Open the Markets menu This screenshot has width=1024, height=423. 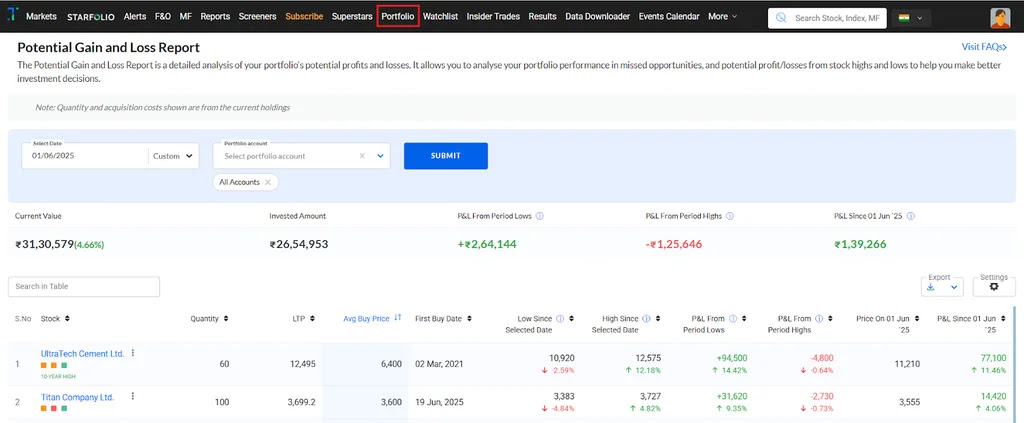click(x=41, y=16)
